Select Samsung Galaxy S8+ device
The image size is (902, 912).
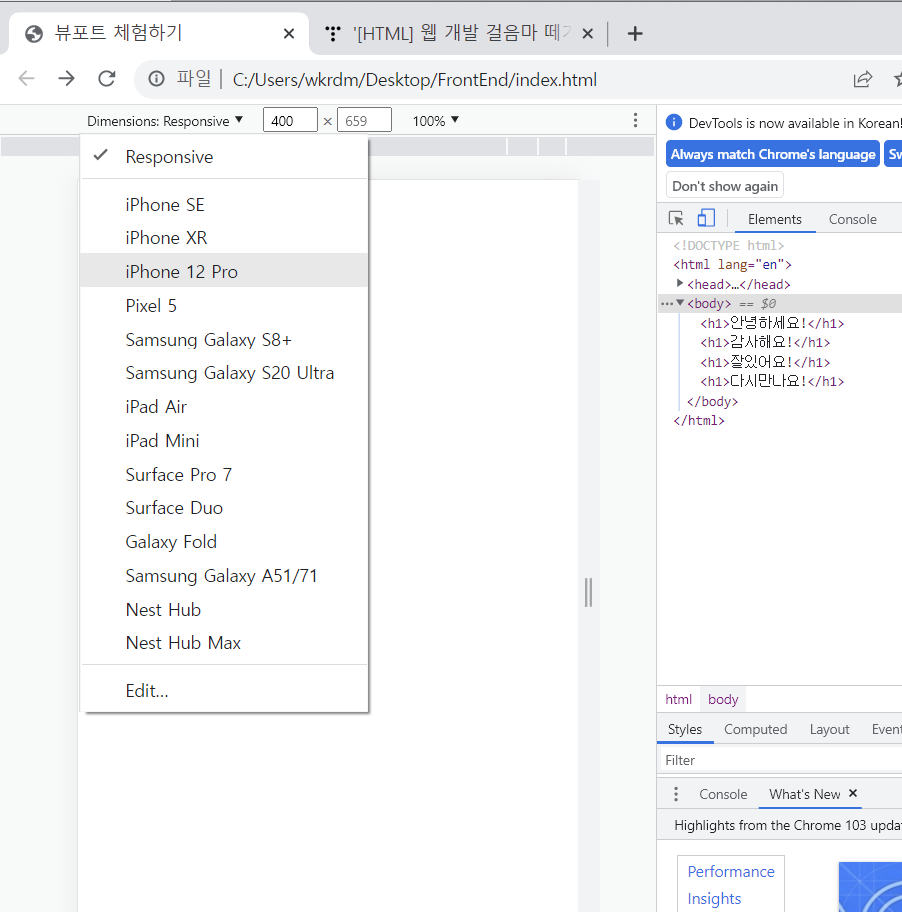[224, 339]
